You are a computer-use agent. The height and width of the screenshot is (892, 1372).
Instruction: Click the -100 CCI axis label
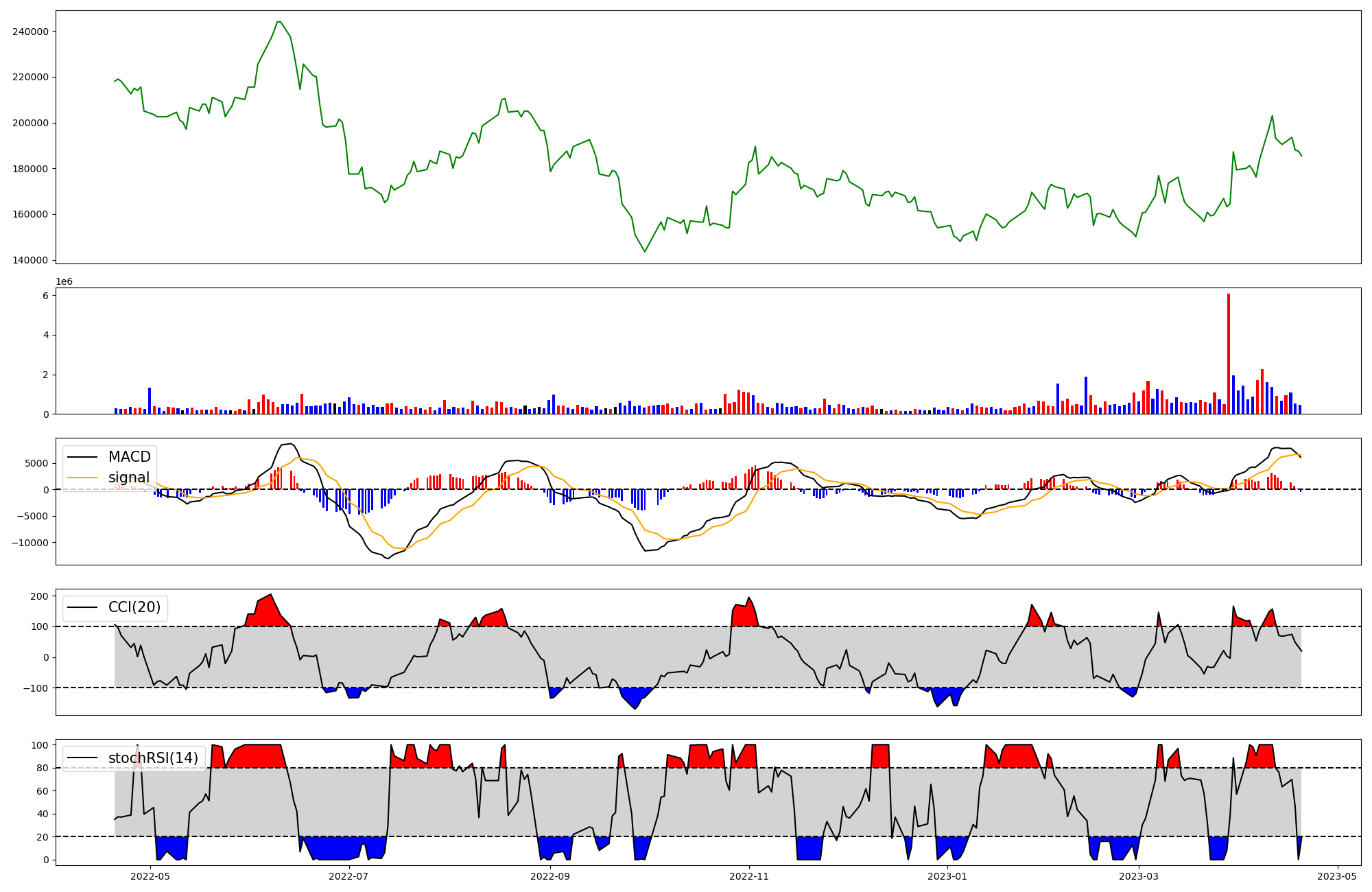click(36, 688)
